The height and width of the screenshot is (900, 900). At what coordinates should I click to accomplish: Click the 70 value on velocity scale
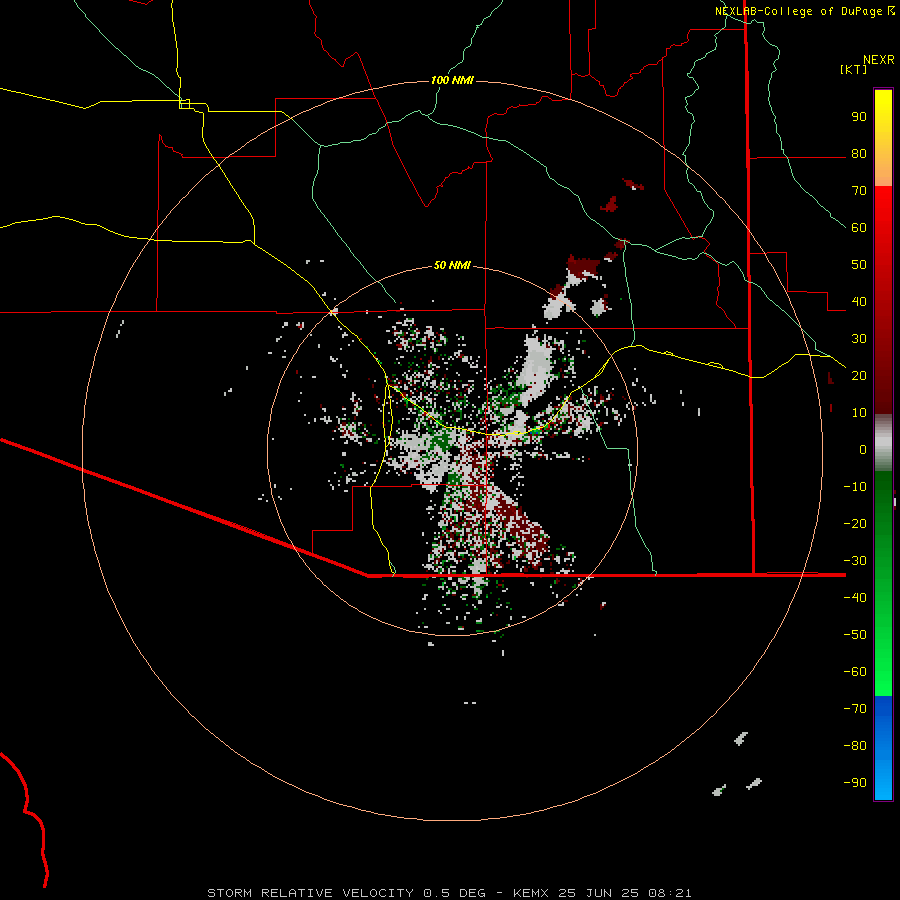pos(859,191)
